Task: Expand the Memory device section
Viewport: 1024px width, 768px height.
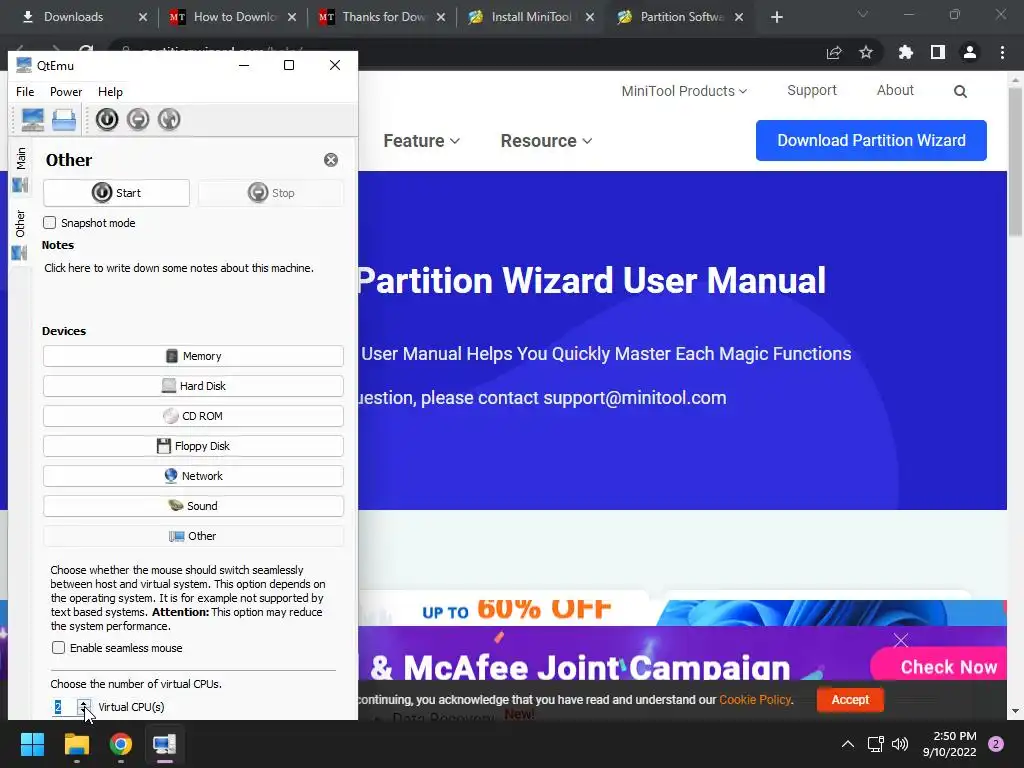Action: coord(193,357)
